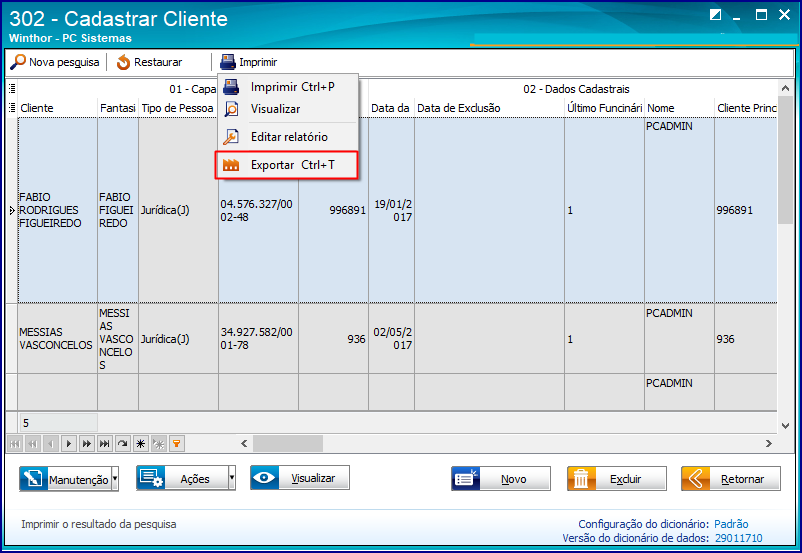Click the Último Funcinári column header
This screenshot has width=802, height=553.
pos(604,108)
